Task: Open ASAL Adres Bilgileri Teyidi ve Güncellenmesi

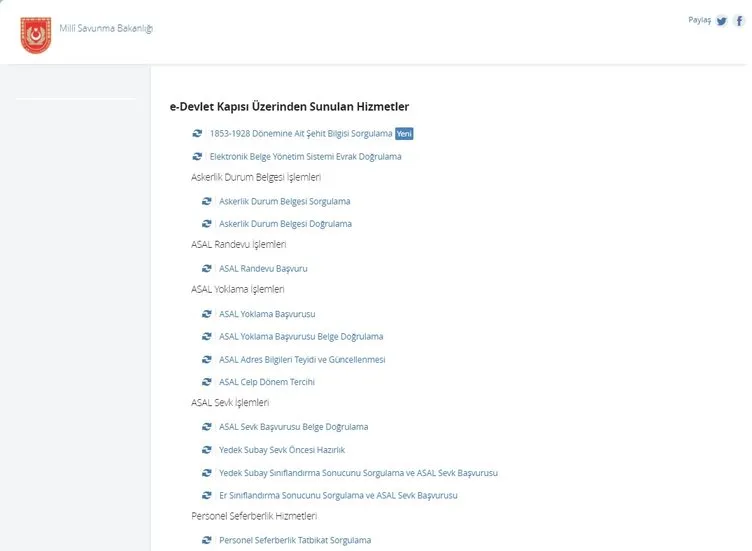Action: pyautogui.click(x=302, y=360)
